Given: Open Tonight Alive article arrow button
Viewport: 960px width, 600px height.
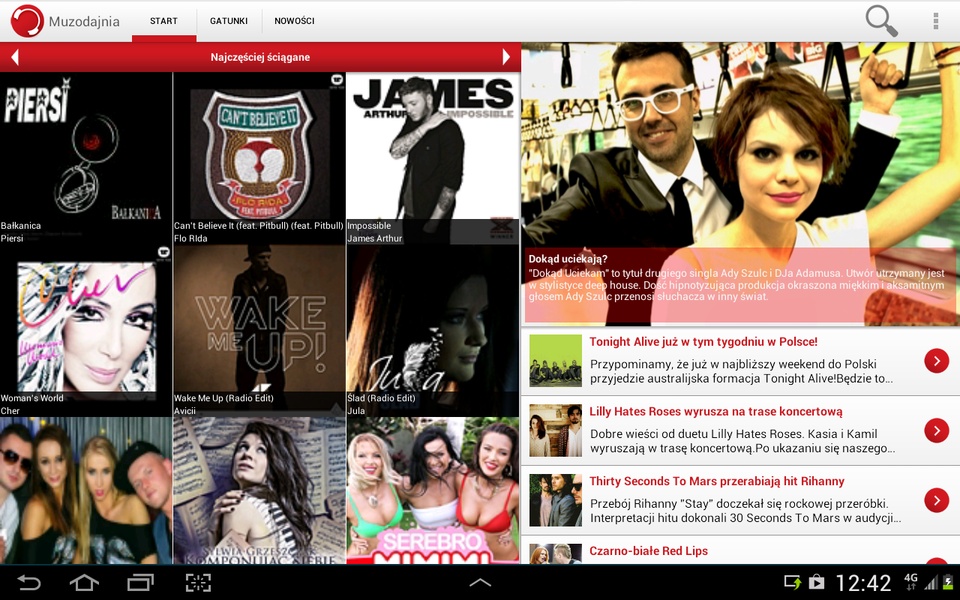Looking at the screenshot, I should click(x=936, y=361).
